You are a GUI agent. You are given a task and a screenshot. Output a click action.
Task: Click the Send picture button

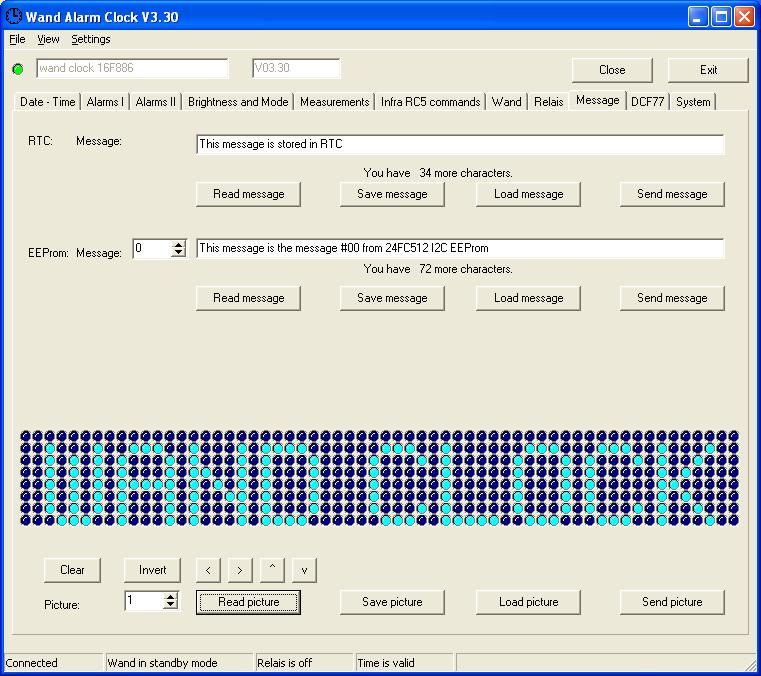click(672, 602)
